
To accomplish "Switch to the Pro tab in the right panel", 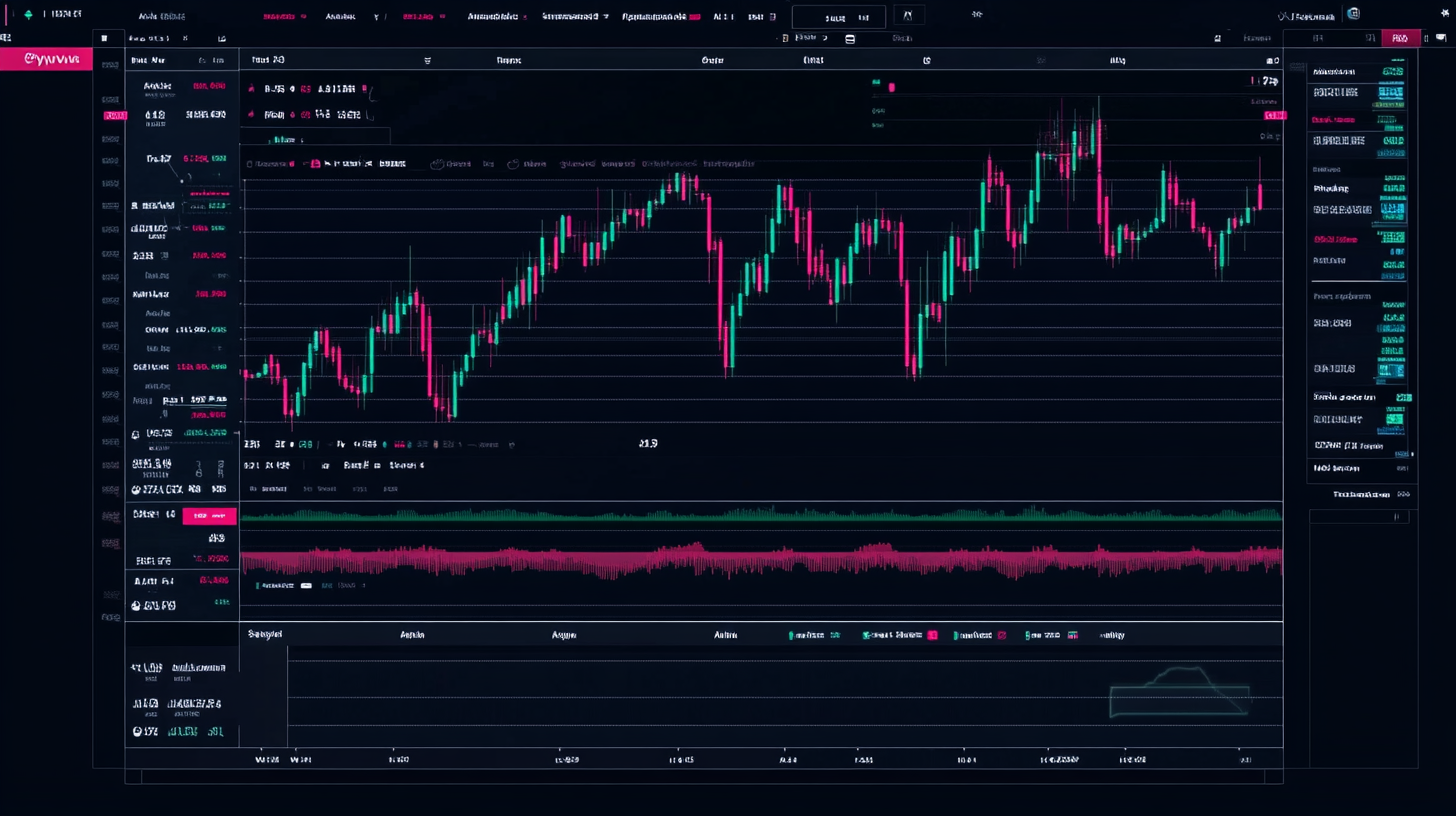I will 1400,38.
